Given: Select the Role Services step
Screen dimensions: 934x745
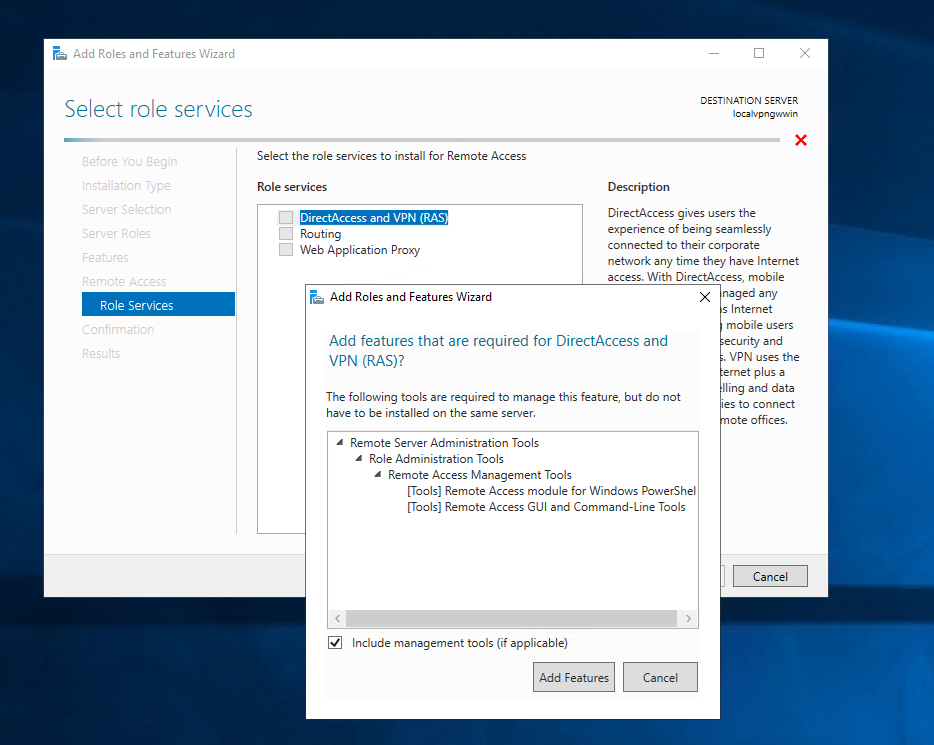Looking at the screenshot, I should pyautogui.click(x=158, y=304).
